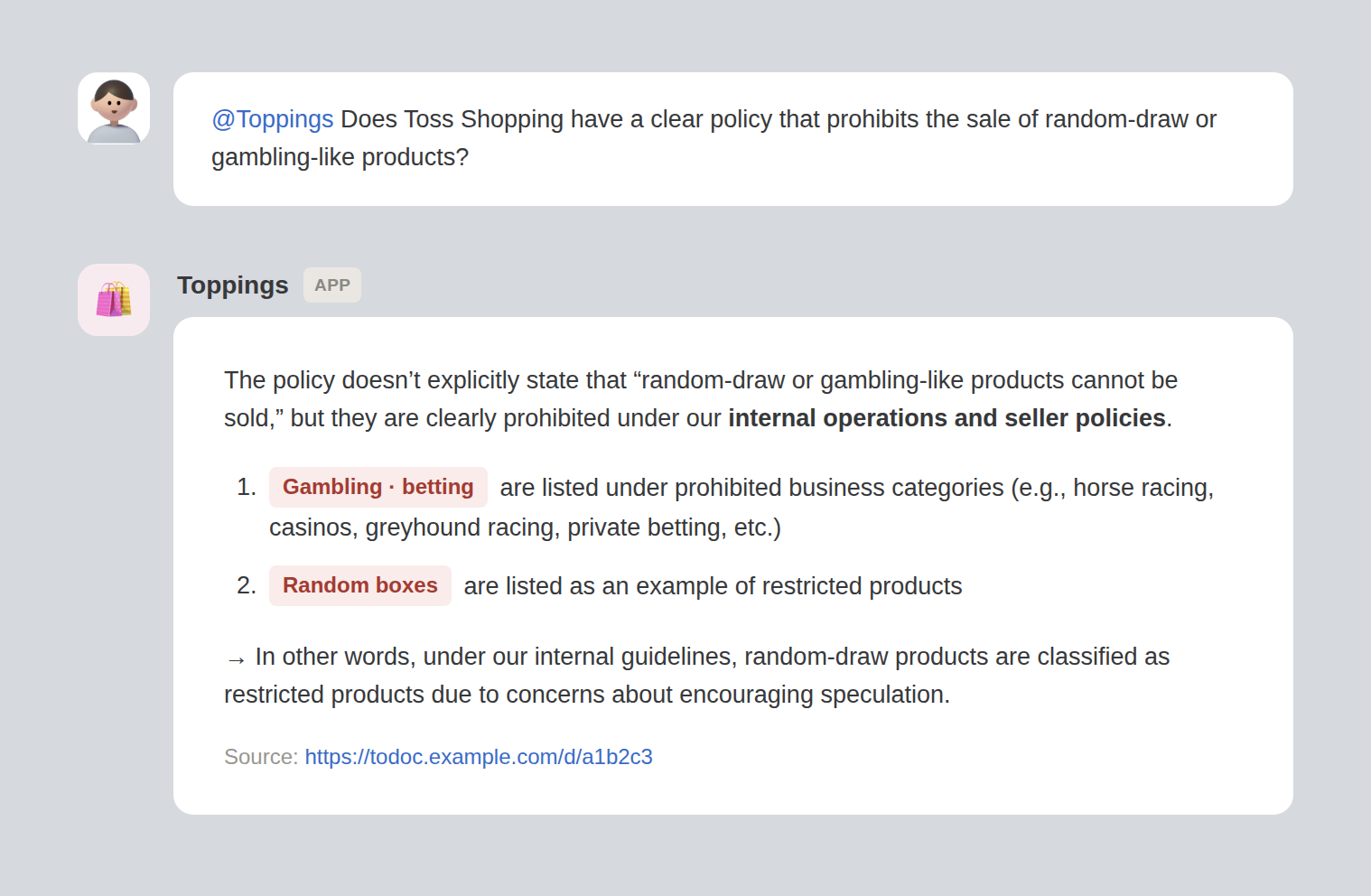Click the text 'are listed as an example of restricted products'

coord(713,586)
